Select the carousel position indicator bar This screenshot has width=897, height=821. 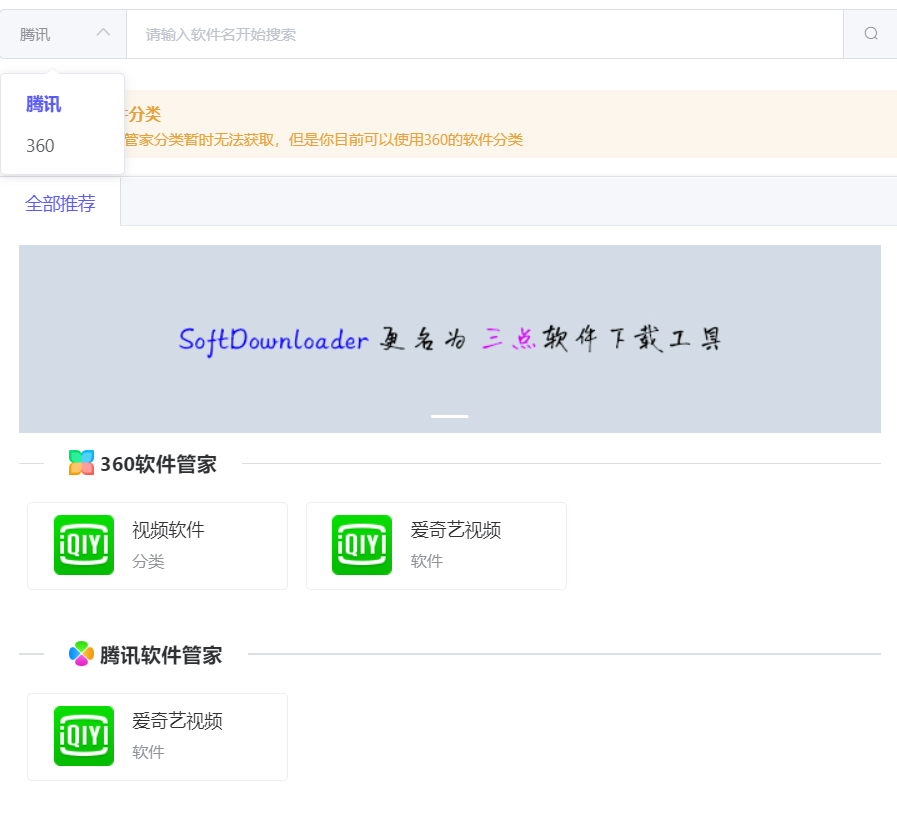[449, 416]
